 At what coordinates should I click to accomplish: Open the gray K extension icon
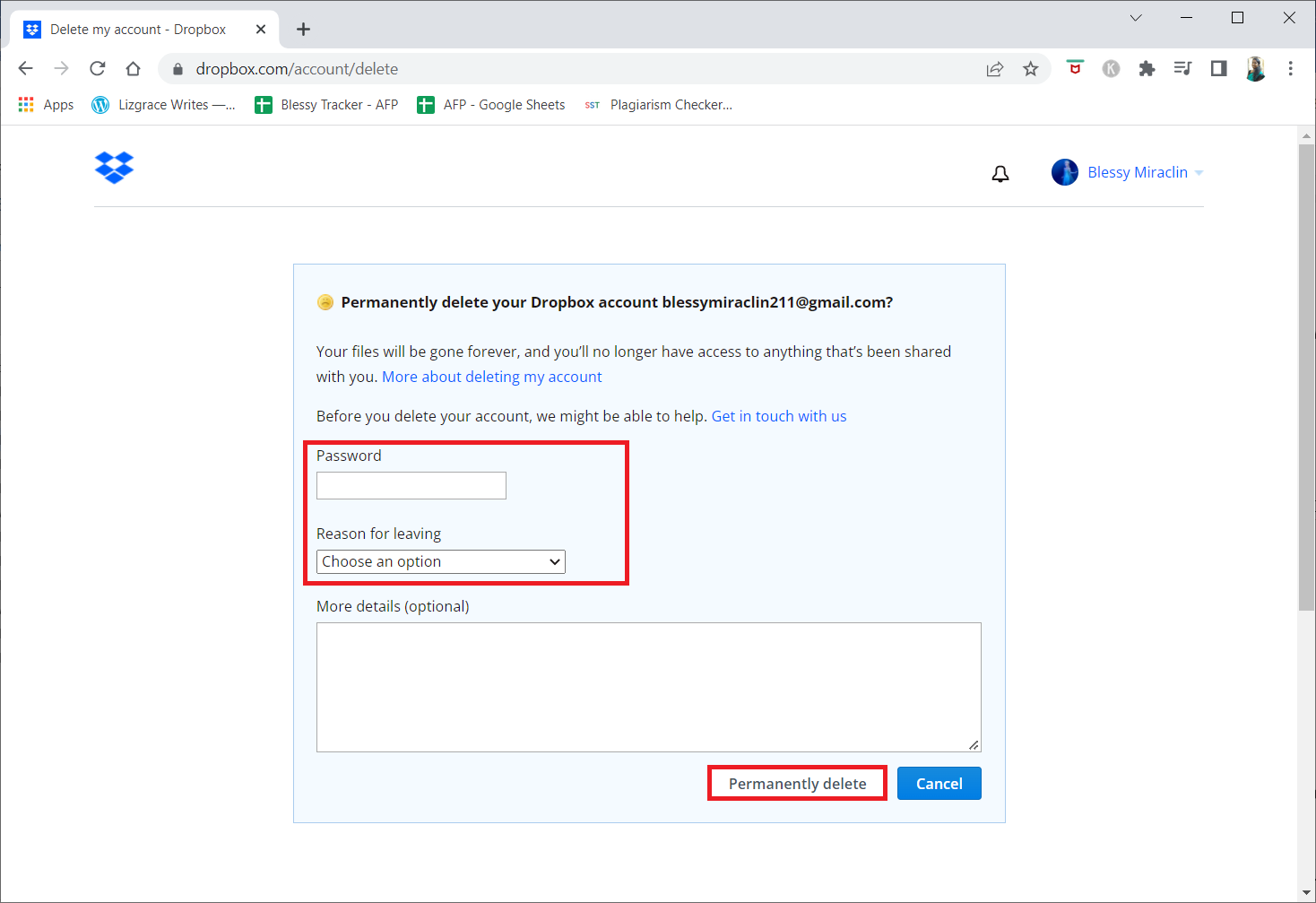(1111, 69)
